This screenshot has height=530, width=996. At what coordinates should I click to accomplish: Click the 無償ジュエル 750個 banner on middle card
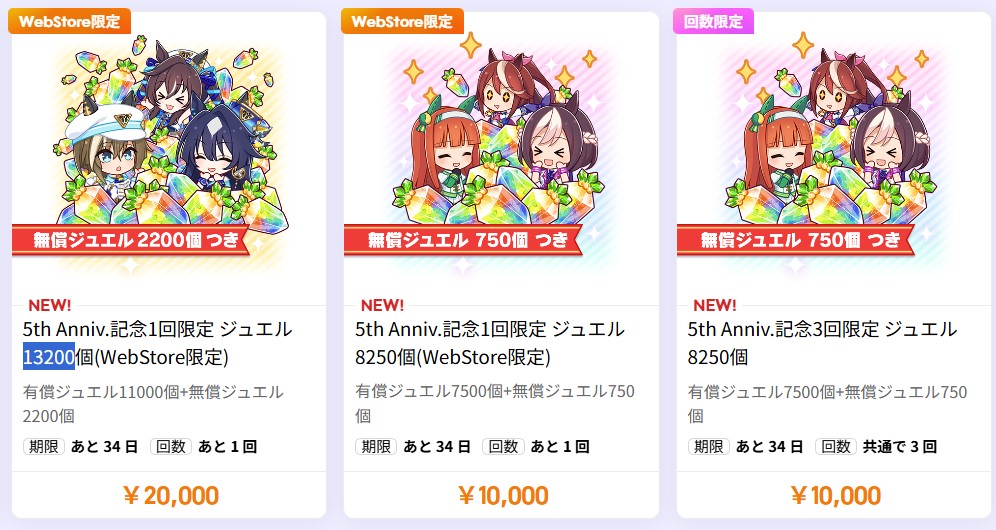pos(464,240)
